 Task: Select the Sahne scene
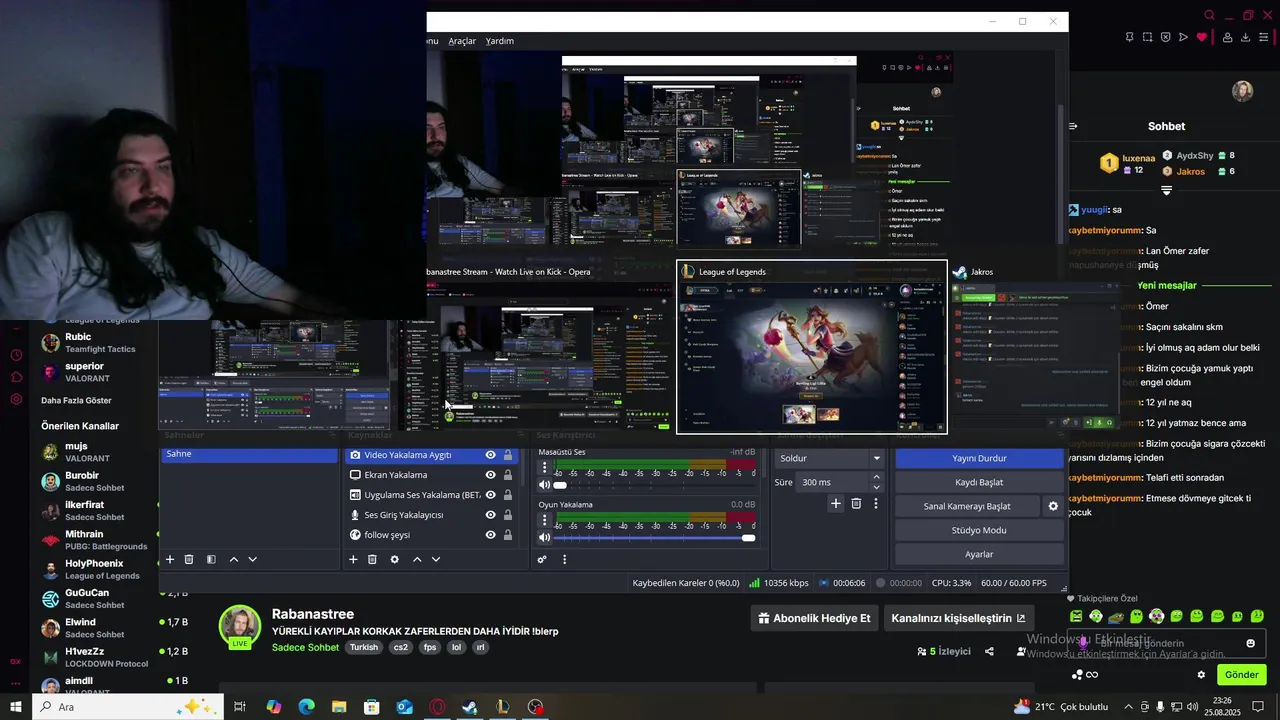[249, 454]
